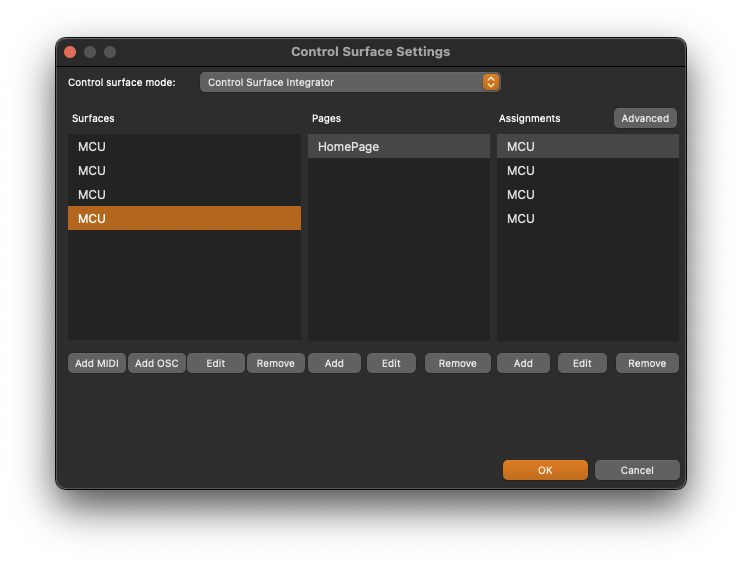Click the orange stepper arrows on mode selector
This screenshot has width=742, height=563.
(x=491, y=82)
